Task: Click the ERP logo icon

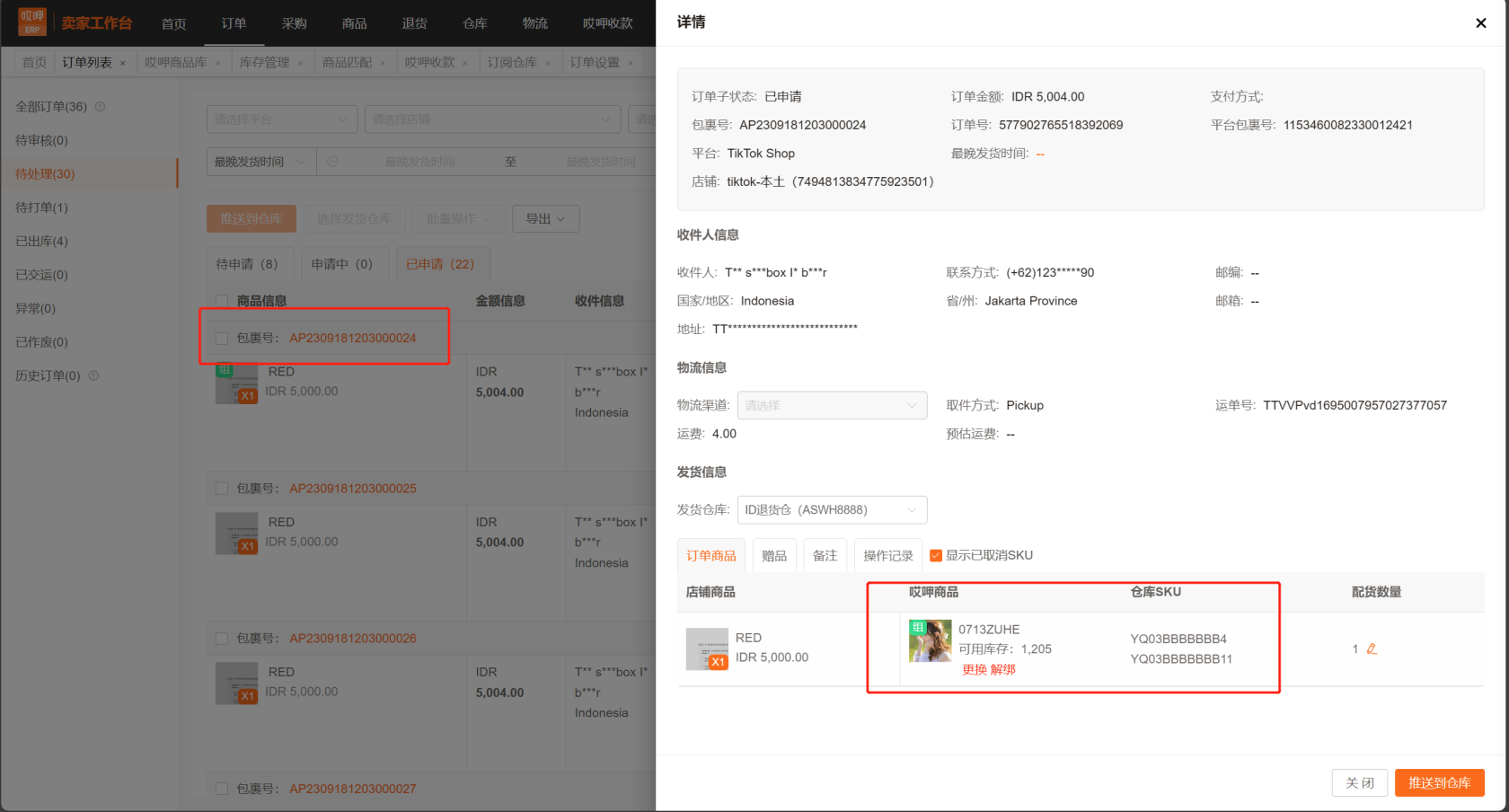Action: tap(31, 22)
